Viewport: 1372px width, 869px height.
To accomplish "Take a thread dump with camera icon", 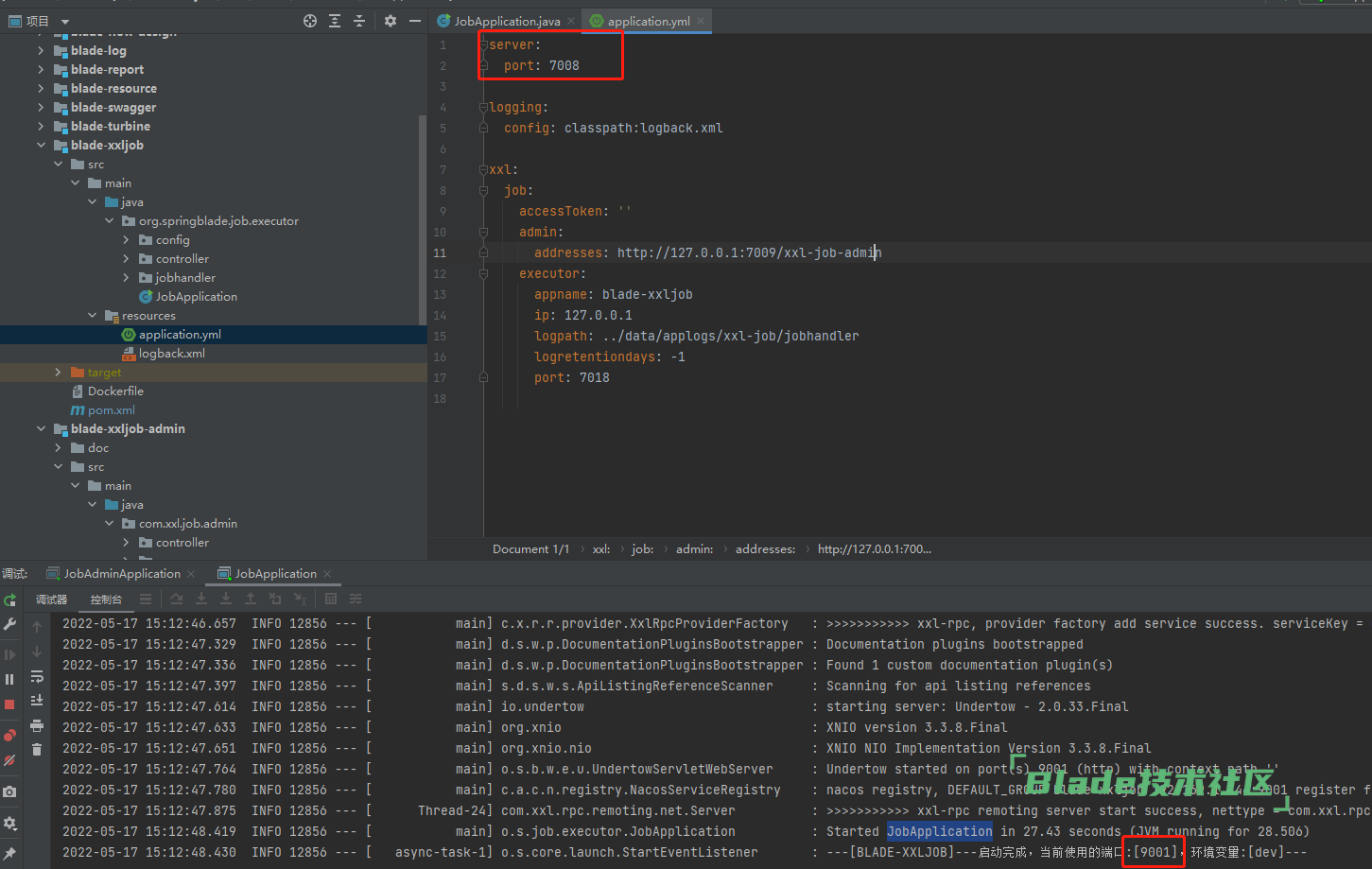I will coord(9,791).
